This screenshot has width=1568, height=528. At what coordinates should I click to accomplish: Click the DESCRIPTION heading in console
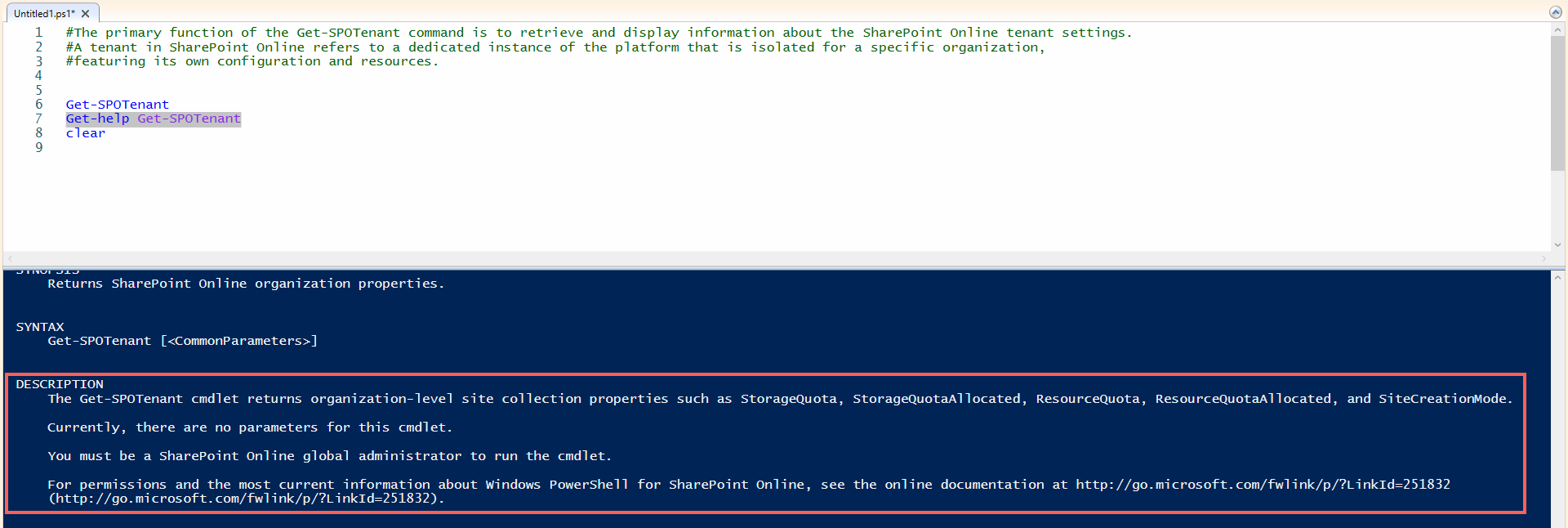(60, 384)
